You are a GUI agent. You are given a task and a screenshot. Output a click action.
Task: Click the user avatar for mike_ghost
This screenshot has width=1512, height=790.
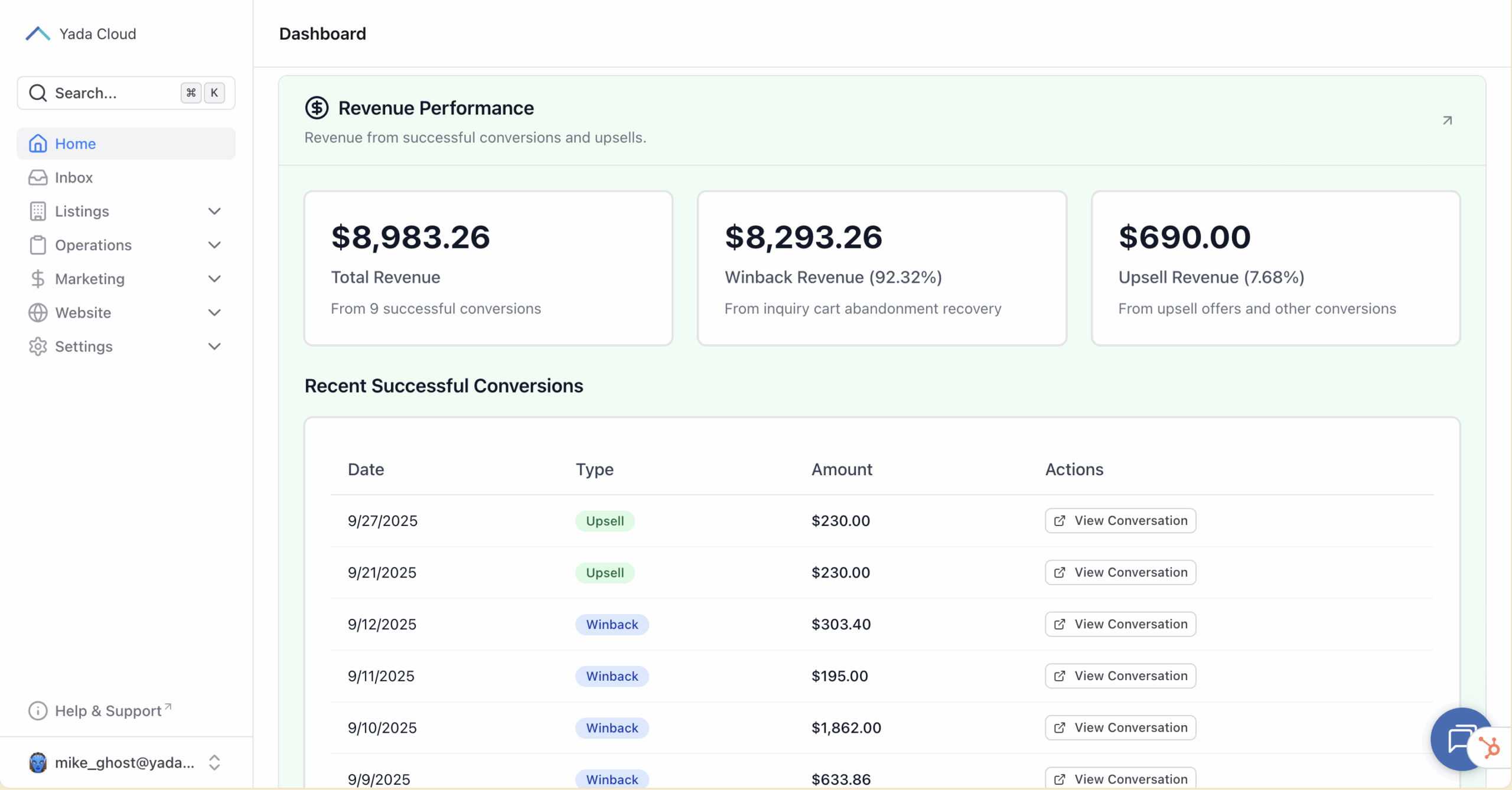click(x=38, y=762)
